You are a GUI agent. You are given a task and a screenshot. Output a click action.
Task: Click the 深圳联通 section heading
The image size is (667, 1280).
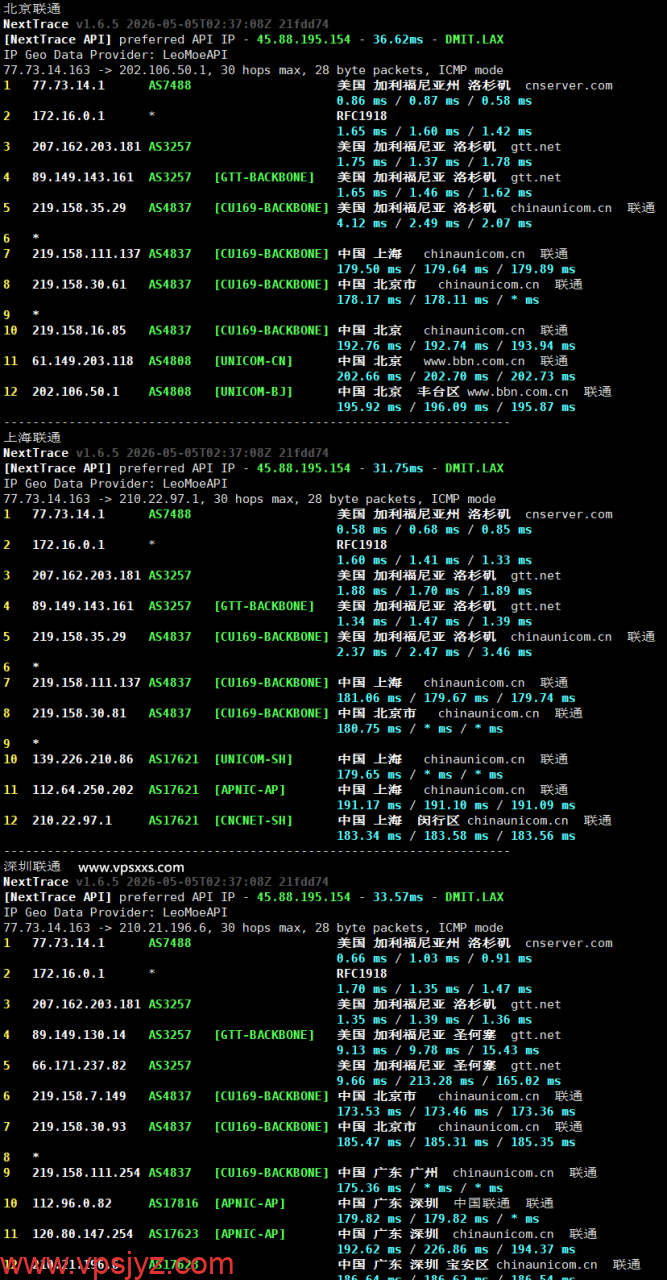(32, 866)
